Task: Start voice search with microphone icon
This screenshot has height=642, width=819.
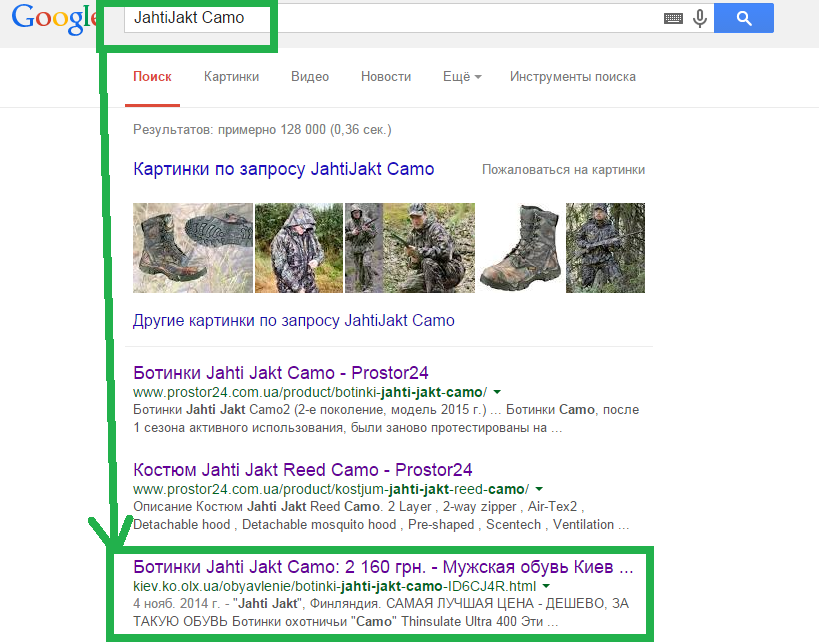Action: 700,18
